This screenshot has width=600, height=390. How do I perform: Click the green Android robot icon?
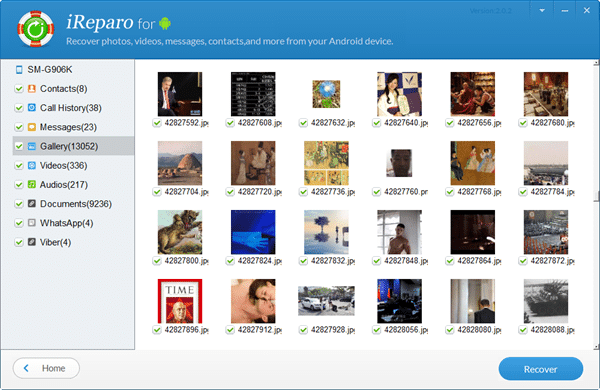(x=165, y=24)
